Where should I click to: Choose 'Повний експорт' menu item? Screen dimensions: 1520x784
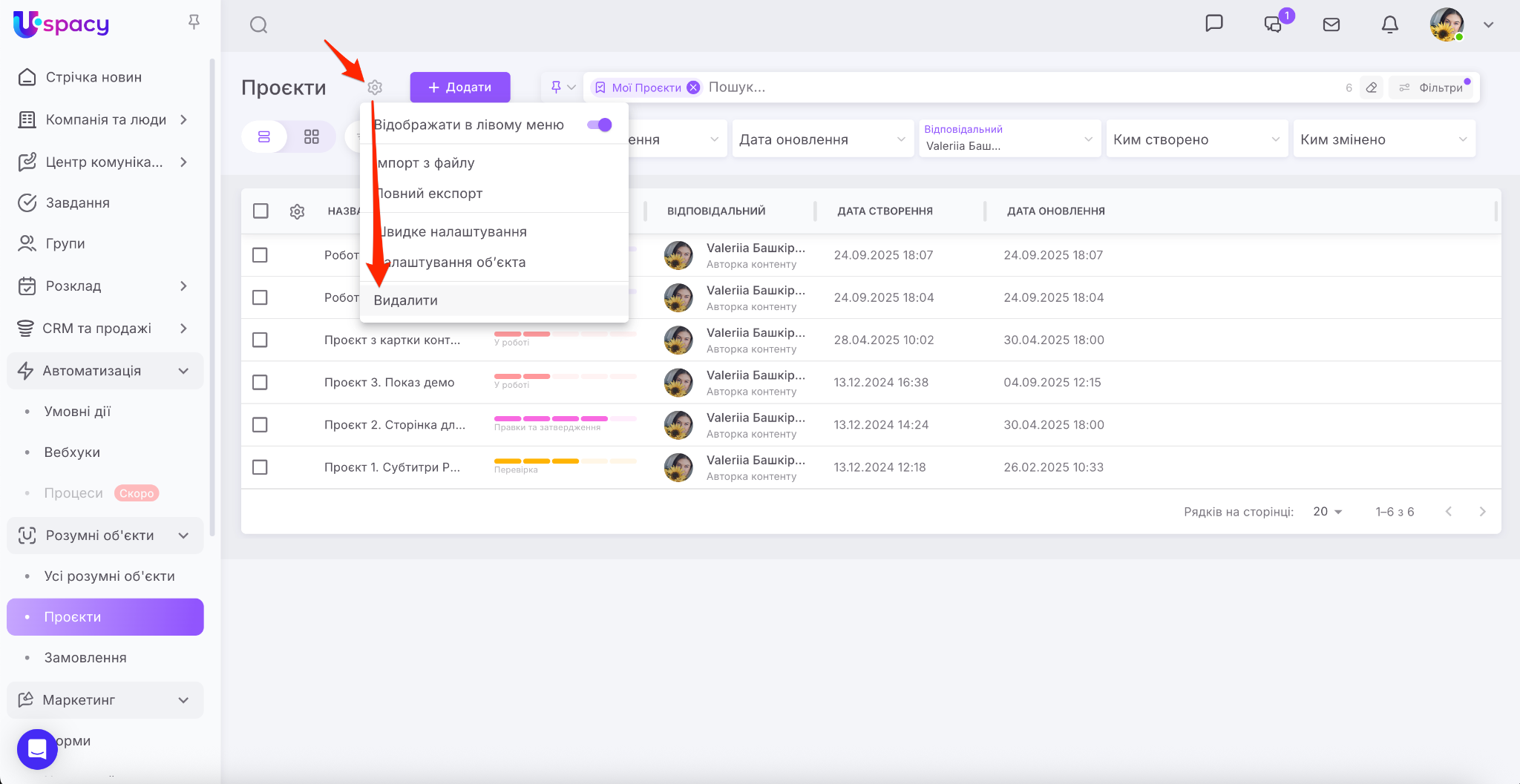point(430,194)
